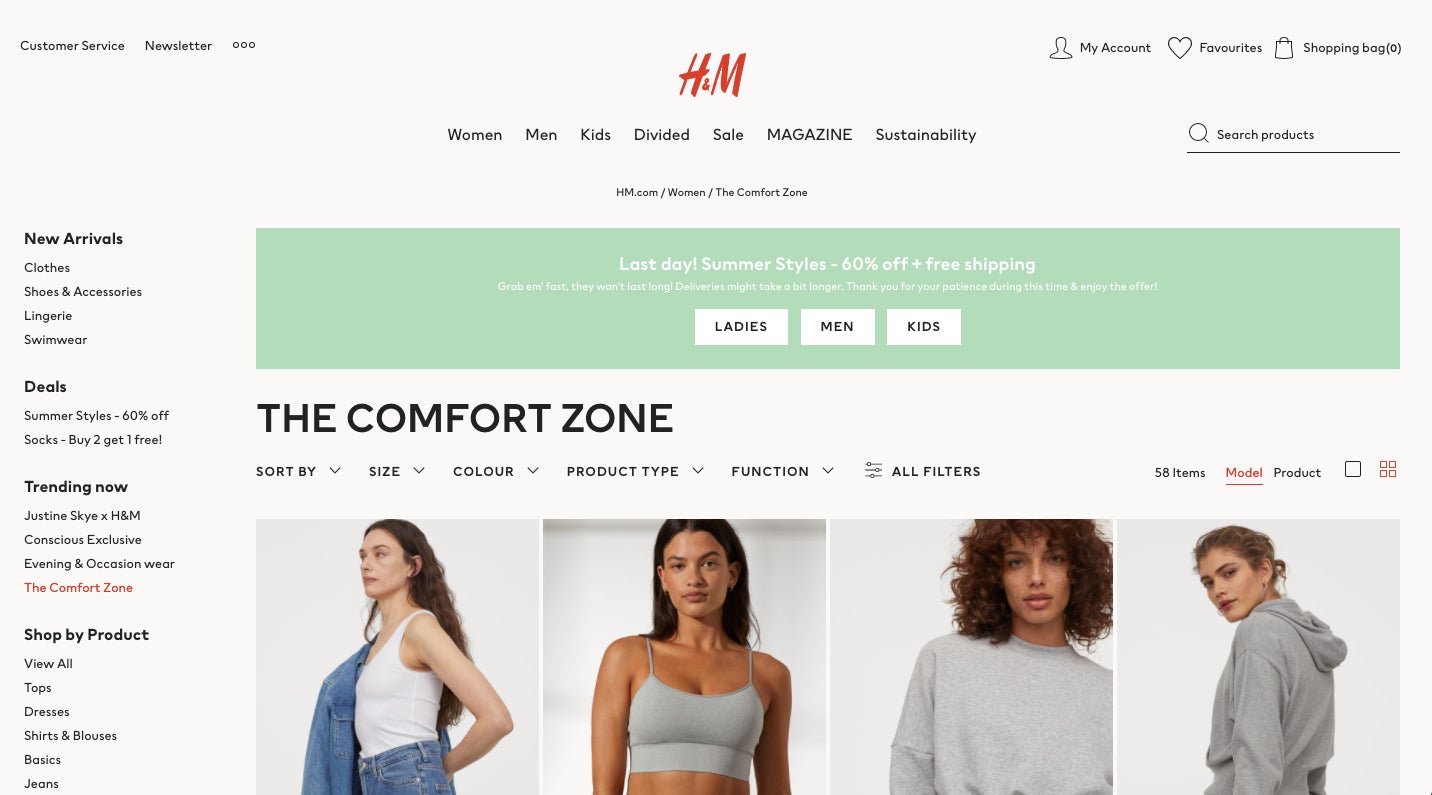The height and width of the screenshot is (795, 1432).
Task: Select the Model image view
Action: 1244,473
